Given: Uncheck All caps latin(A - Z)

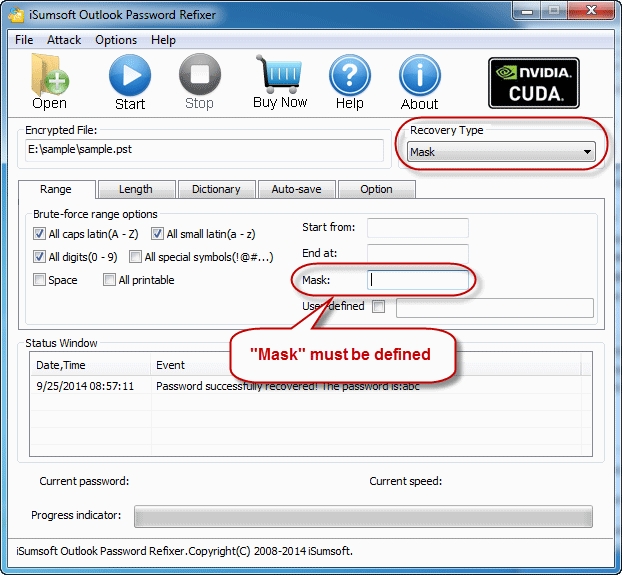Looking at the screenshot, I should click(x=39, y=234).
